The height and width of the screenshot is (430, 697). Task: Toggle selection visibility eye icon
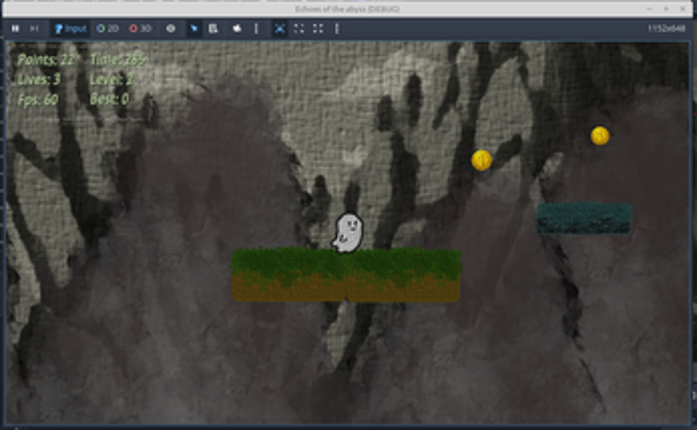click(x=170, y=29)
